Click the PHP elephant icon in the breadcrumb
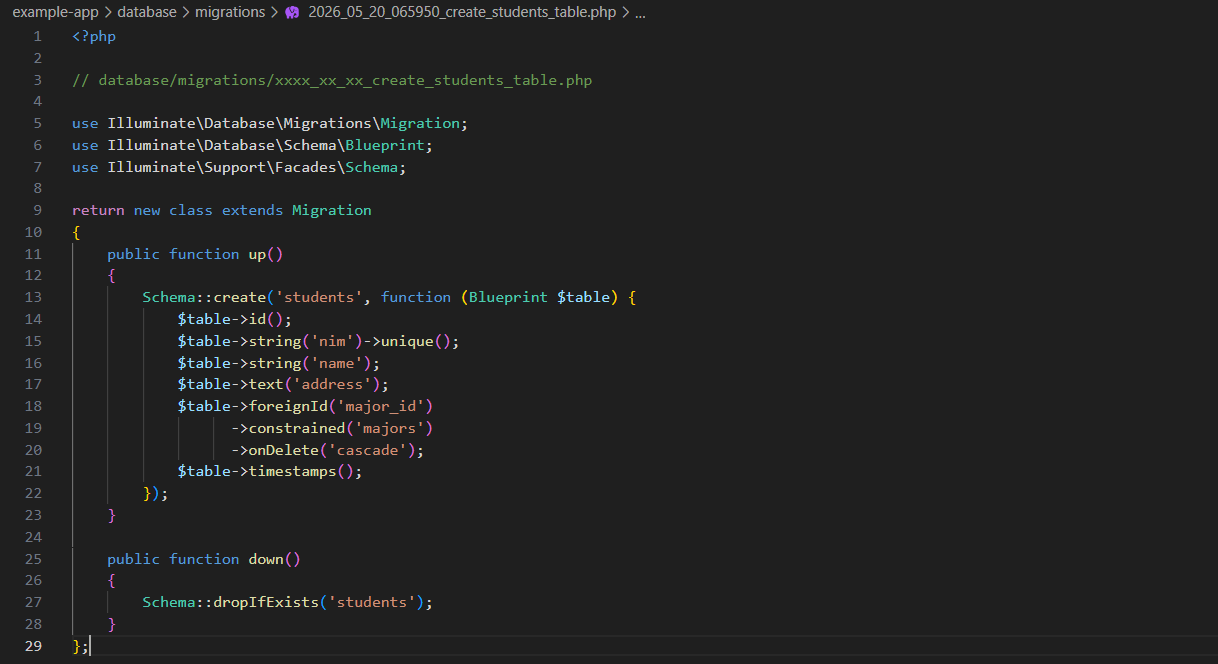 coord(292,13)
